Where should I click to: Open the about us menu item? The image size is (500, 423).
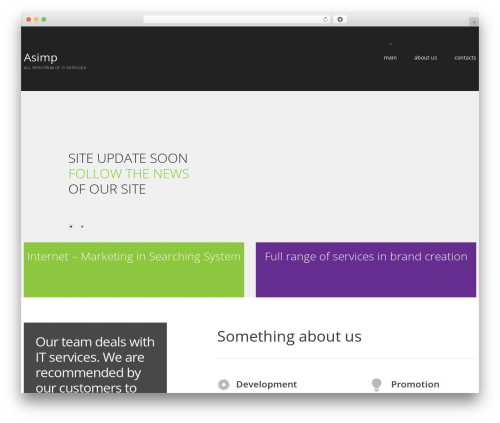pyautogui.click(x=425, y=58)
